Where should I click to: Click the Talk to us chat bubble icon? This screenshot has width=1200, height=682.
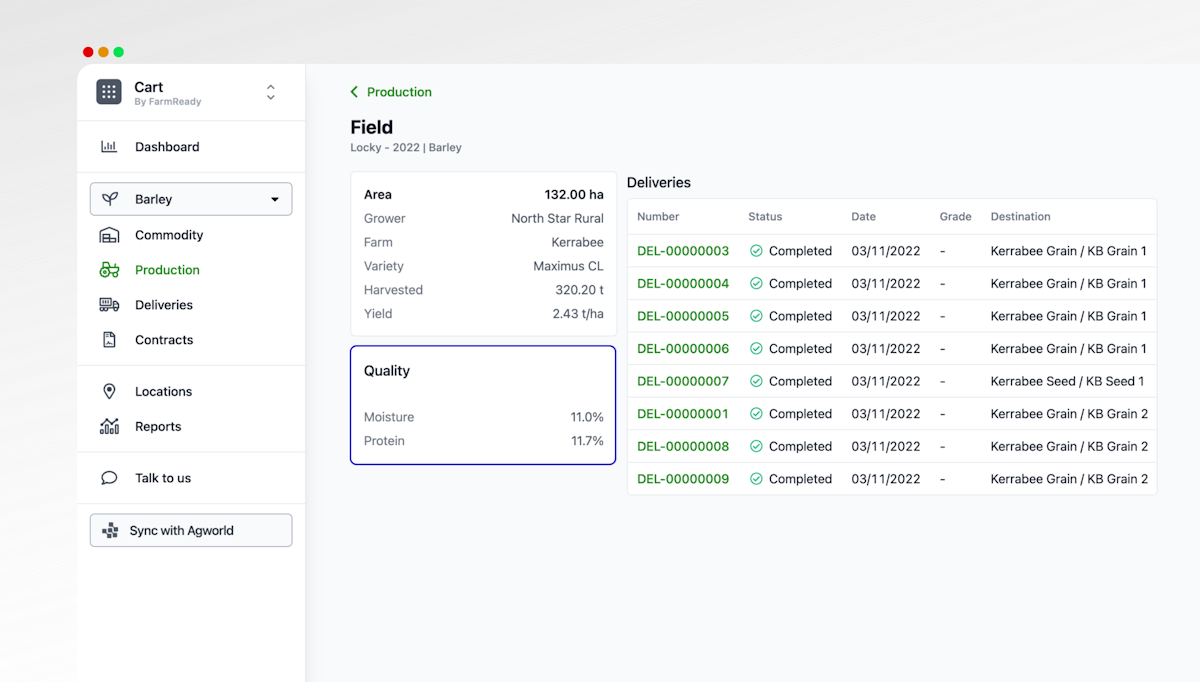[109, 478]
